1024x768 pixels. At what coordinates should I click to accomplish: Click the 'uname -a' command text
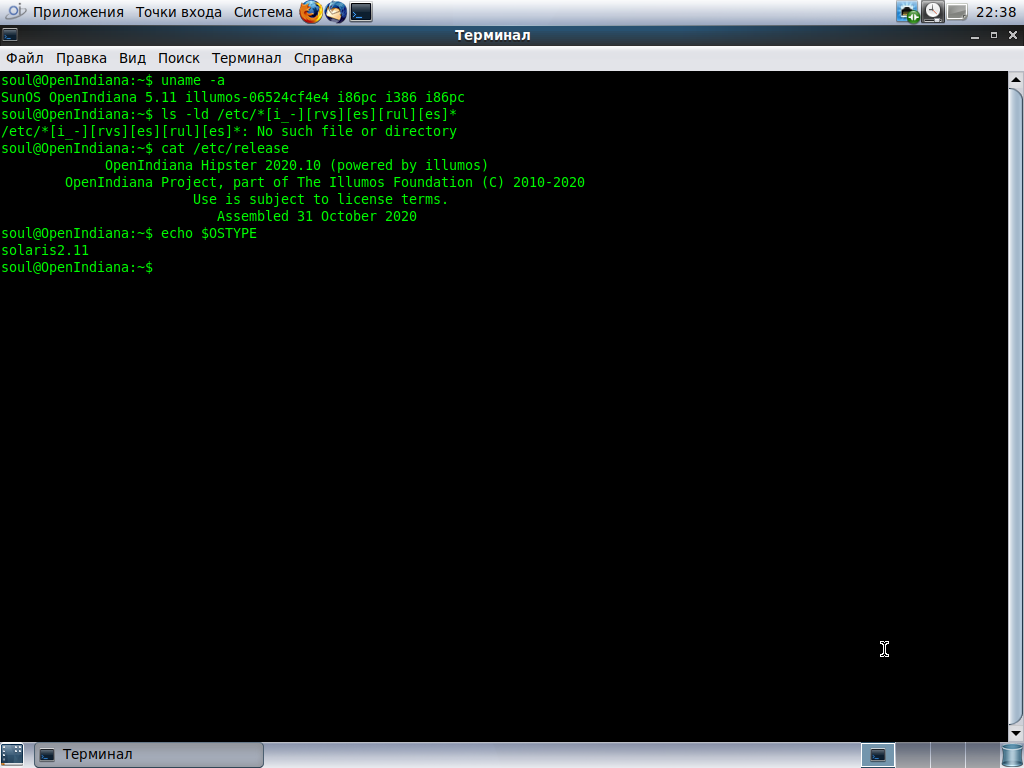(x=193, y=80)
